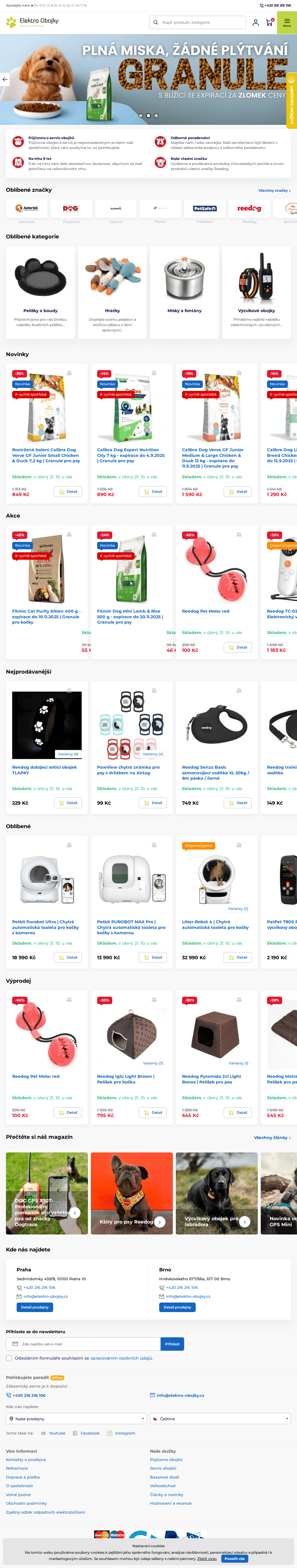This screenshot has width=297, height=1568.
Task: Click the Přihlásit newsletter button
Action: (x=172, y=1343)
